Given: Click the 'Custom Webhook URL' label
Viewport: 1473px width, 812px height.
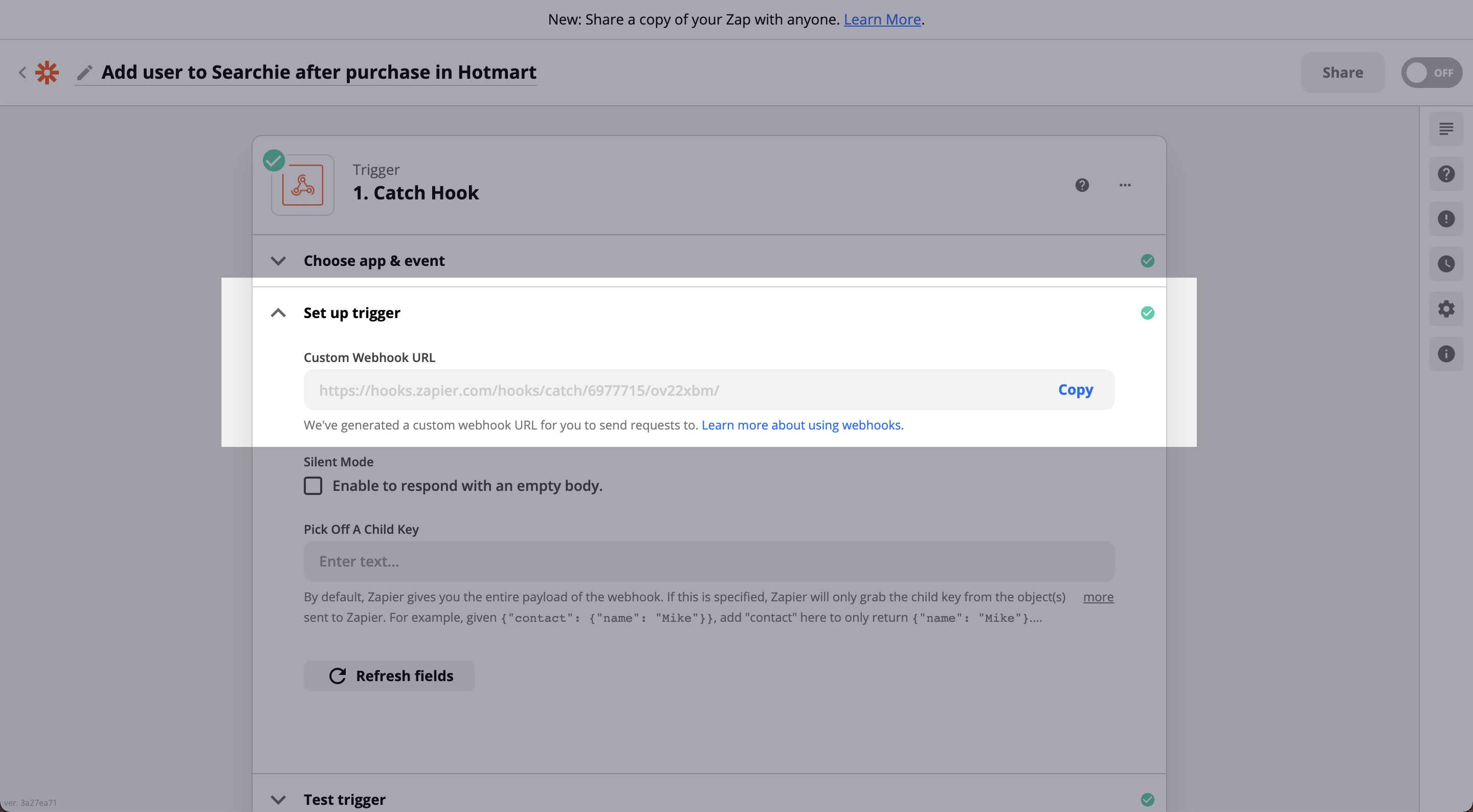Looking at the screenshot, I should tap(369, 357).
